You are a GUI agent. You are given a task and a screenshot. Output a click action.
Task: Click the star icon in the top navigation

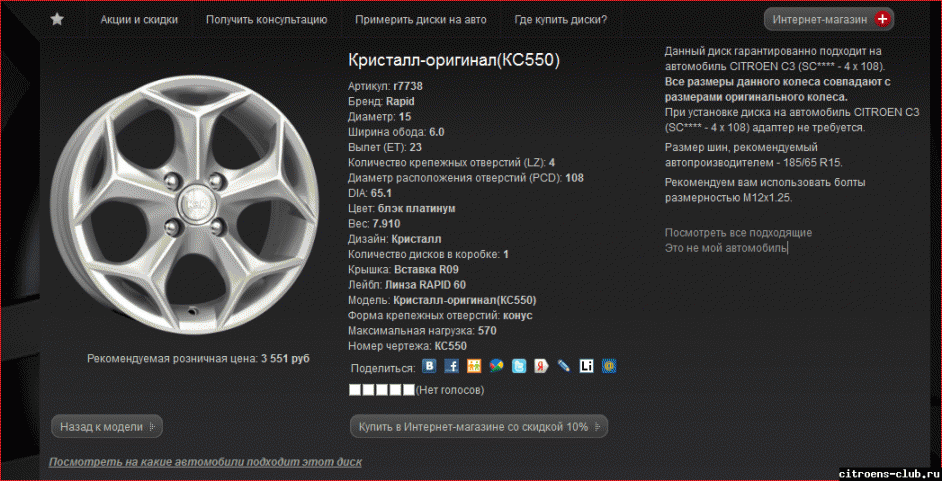tap(57, 20)
